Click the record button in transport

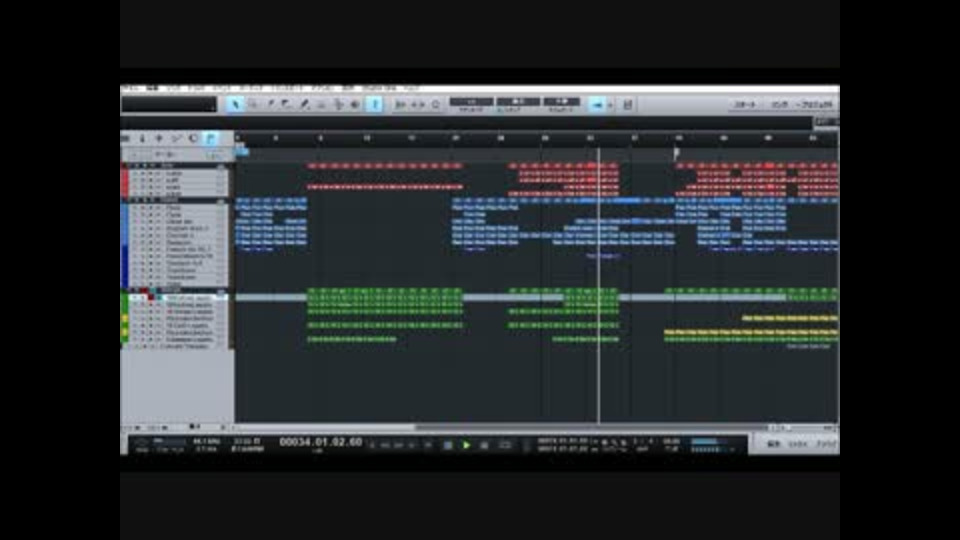[x=484, y=445]
